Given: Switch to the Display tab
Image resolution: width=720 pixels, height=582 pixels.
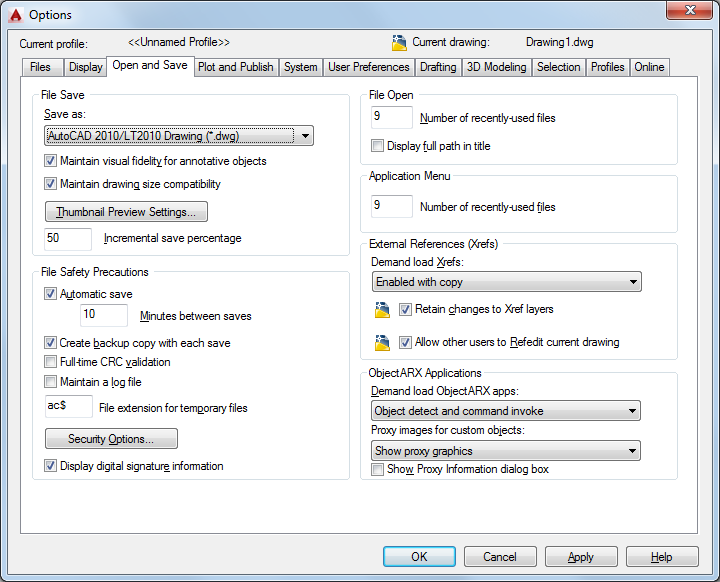Looking at the screenshot, I should point(86,67).
